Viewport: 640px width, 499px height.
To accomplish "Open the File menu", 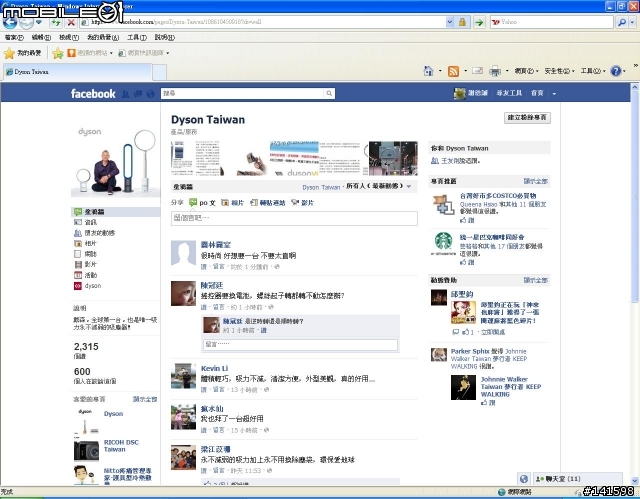I will point(14,38).
